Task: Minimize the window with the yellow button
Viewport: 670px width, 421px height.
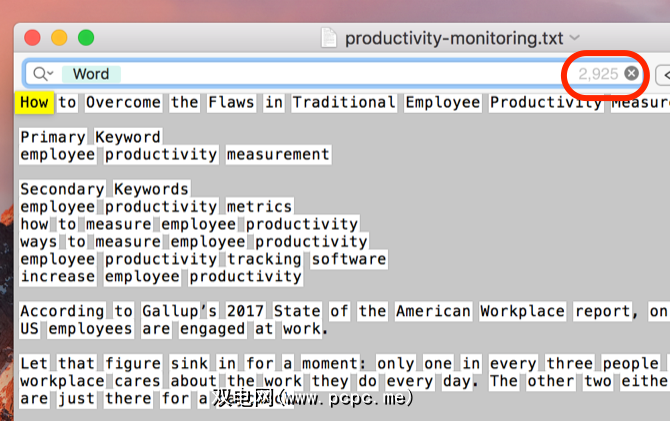Action: (x=59, y=38)
